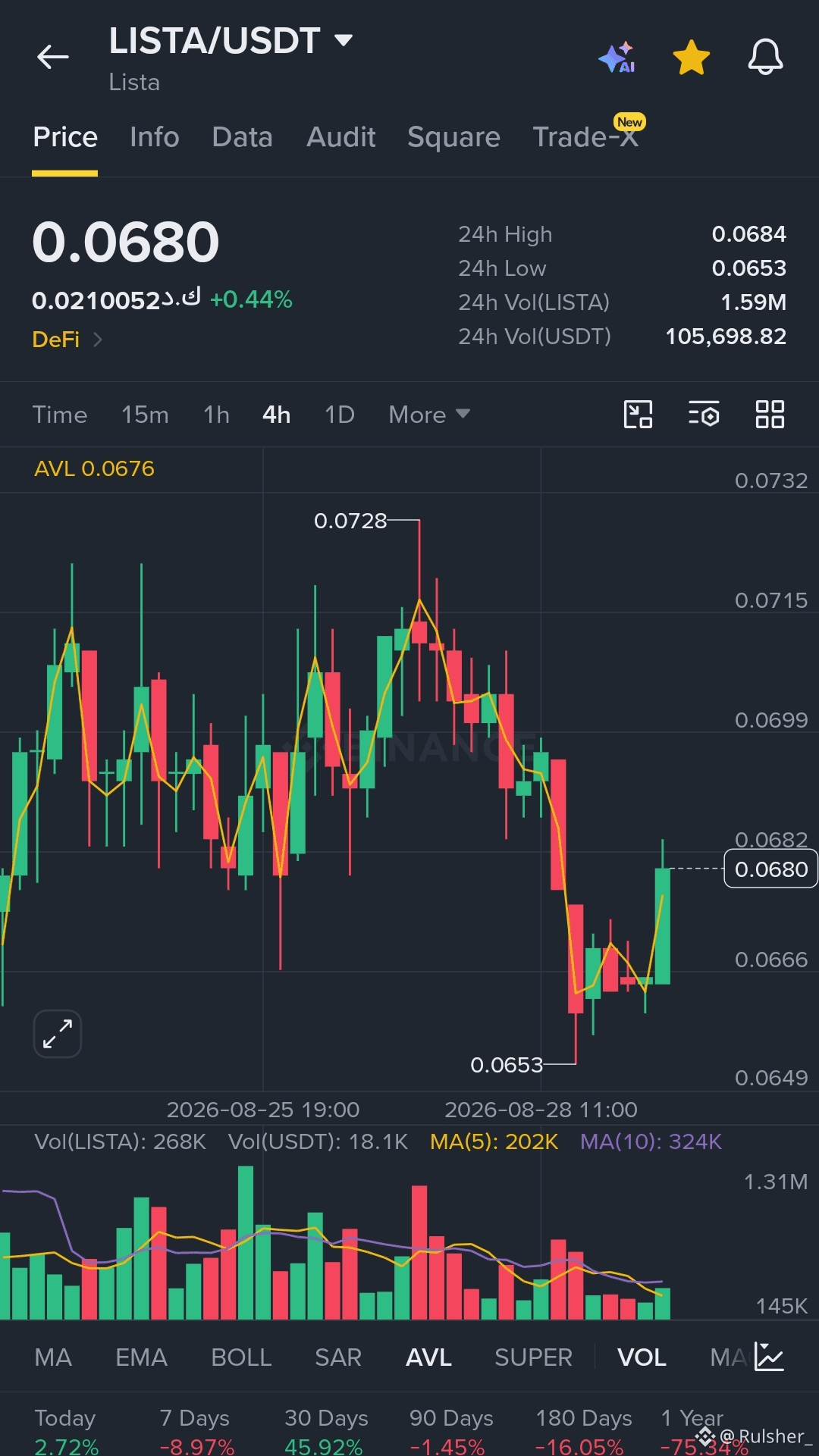The height and width of the screenshot is (1456, 819).
Task: Click the 0.0728 high price marker
Action: (x=350, y=521)
